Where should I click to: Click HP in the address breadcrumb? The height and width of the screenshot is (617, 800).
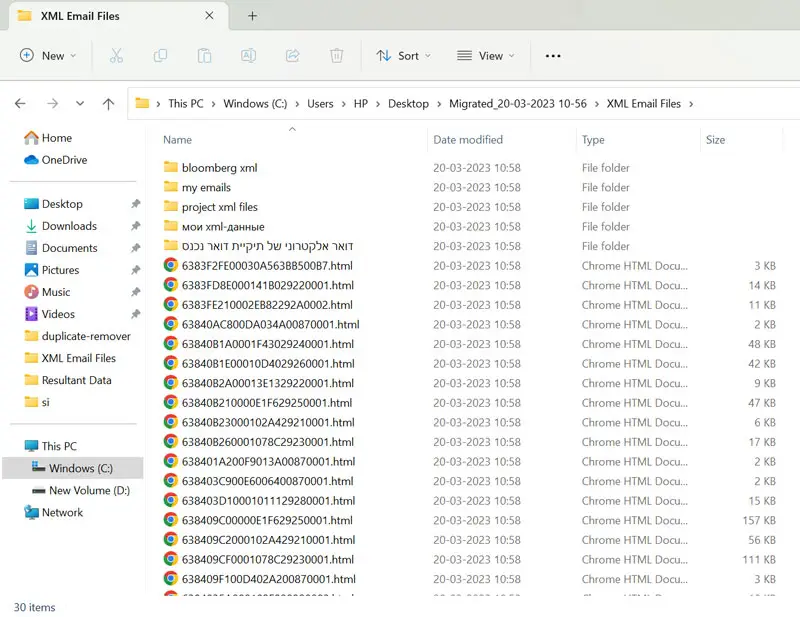pyautogui.click(x=360, y=103)
